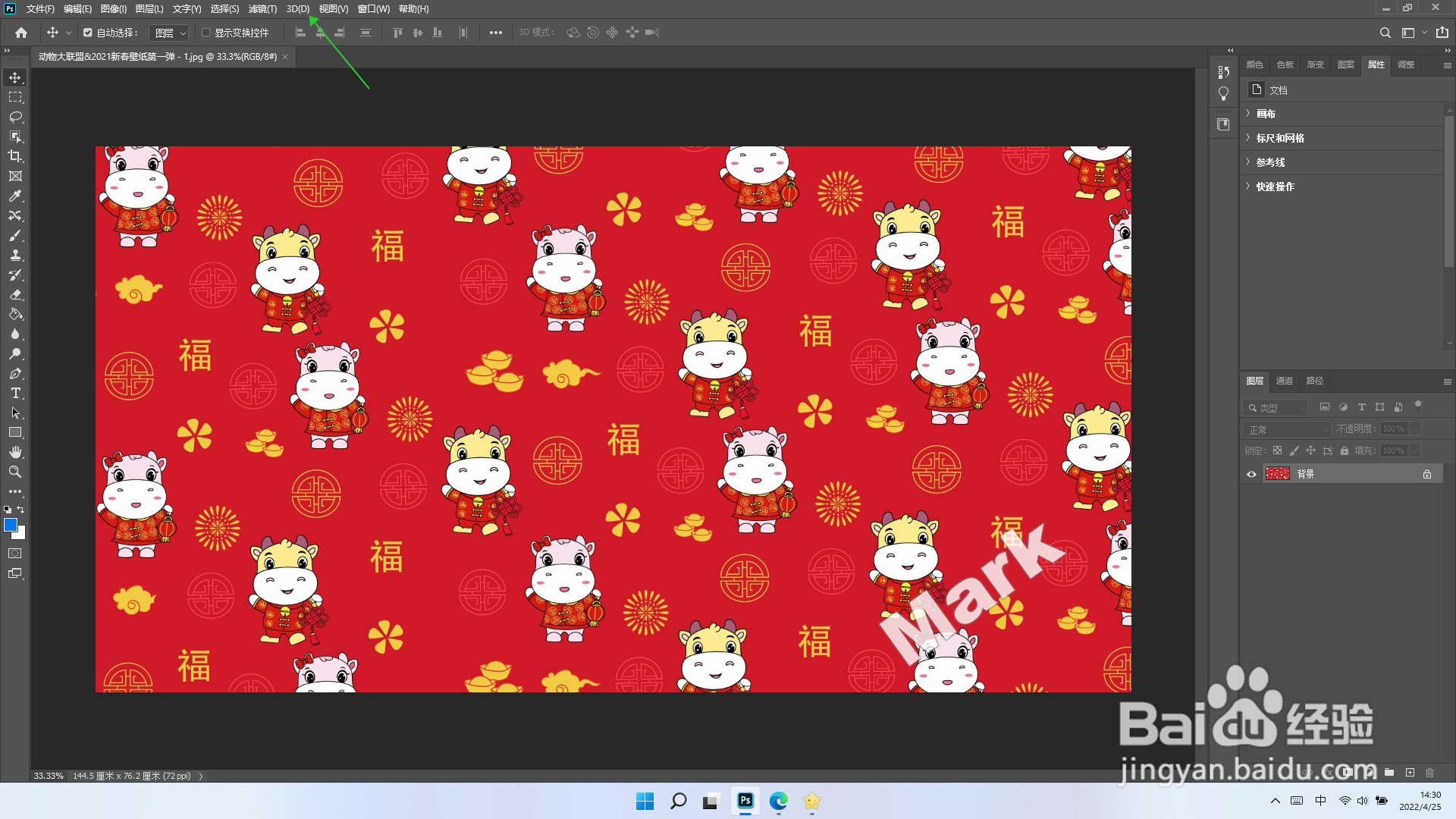
Task: Pick the Paint Bucket tool
Action: coord(15,314)
